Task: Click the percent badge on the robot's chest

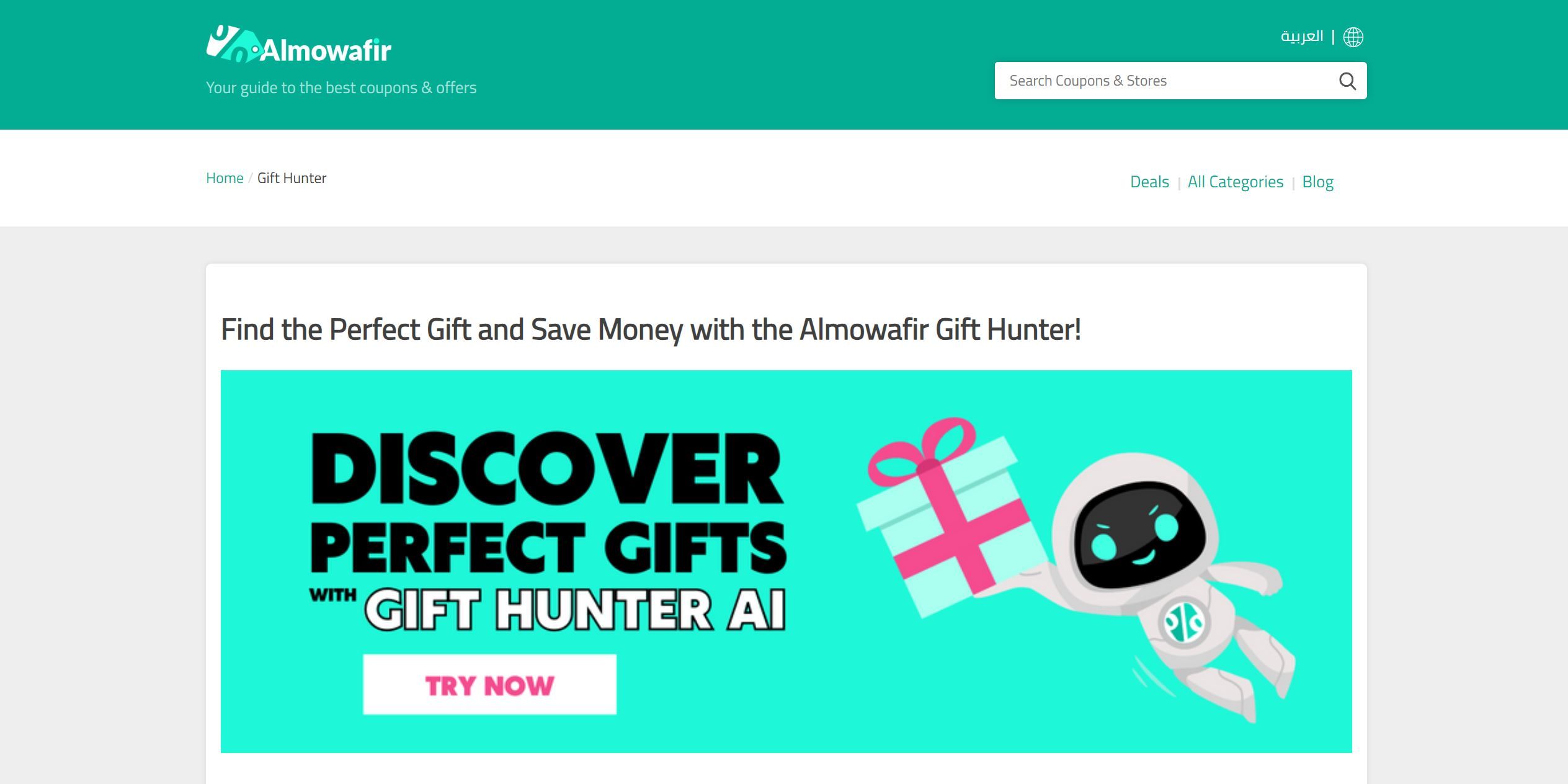Action: [x=1183, y=620]
